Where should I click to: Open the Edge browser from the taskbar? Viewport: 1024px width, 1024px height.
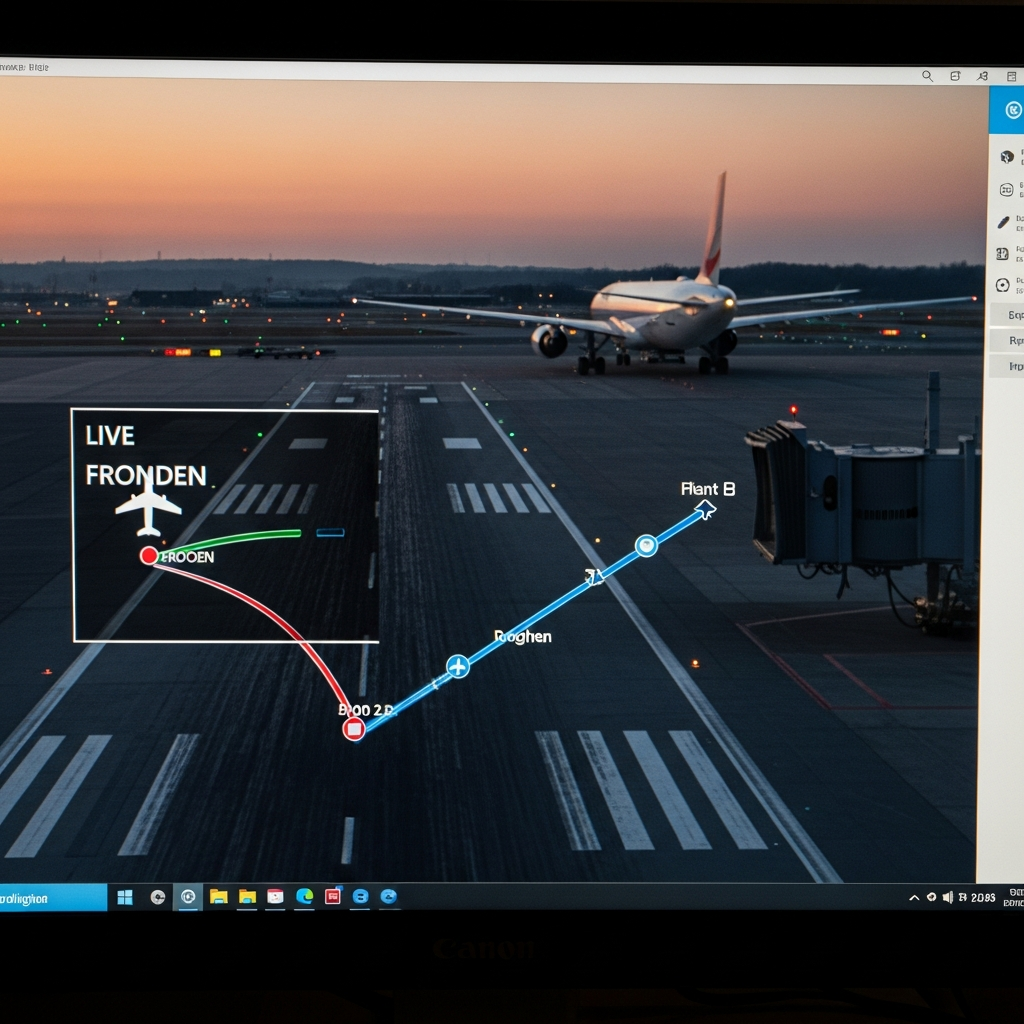click(303, 898)
